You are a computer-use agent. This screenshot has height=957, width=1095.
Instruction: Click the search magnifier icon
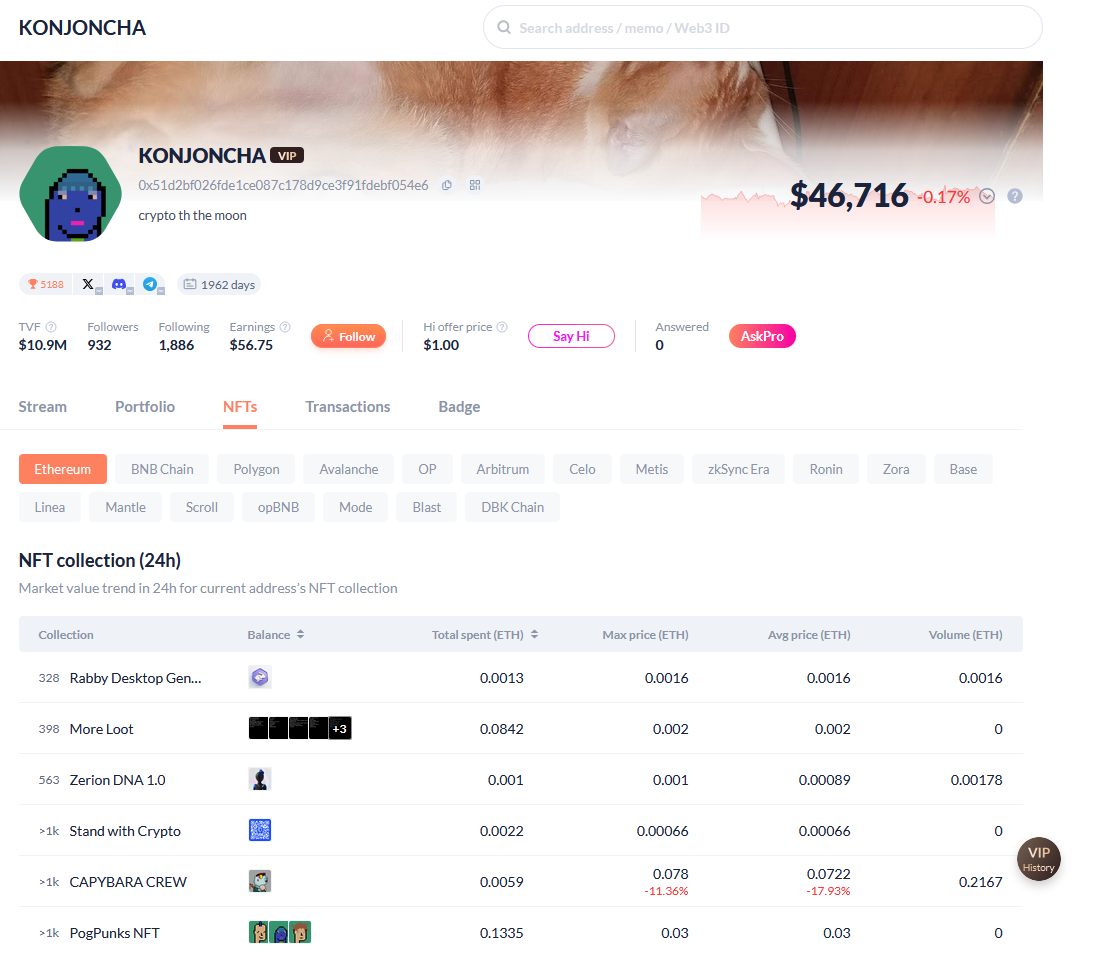tap(504, 28)
